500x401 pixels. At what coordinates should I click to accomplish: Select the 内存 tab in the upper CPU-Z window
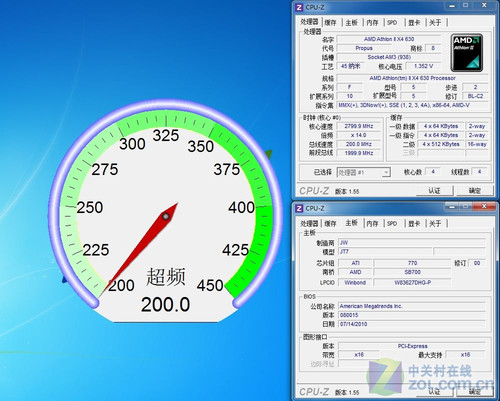coord(372,23)
